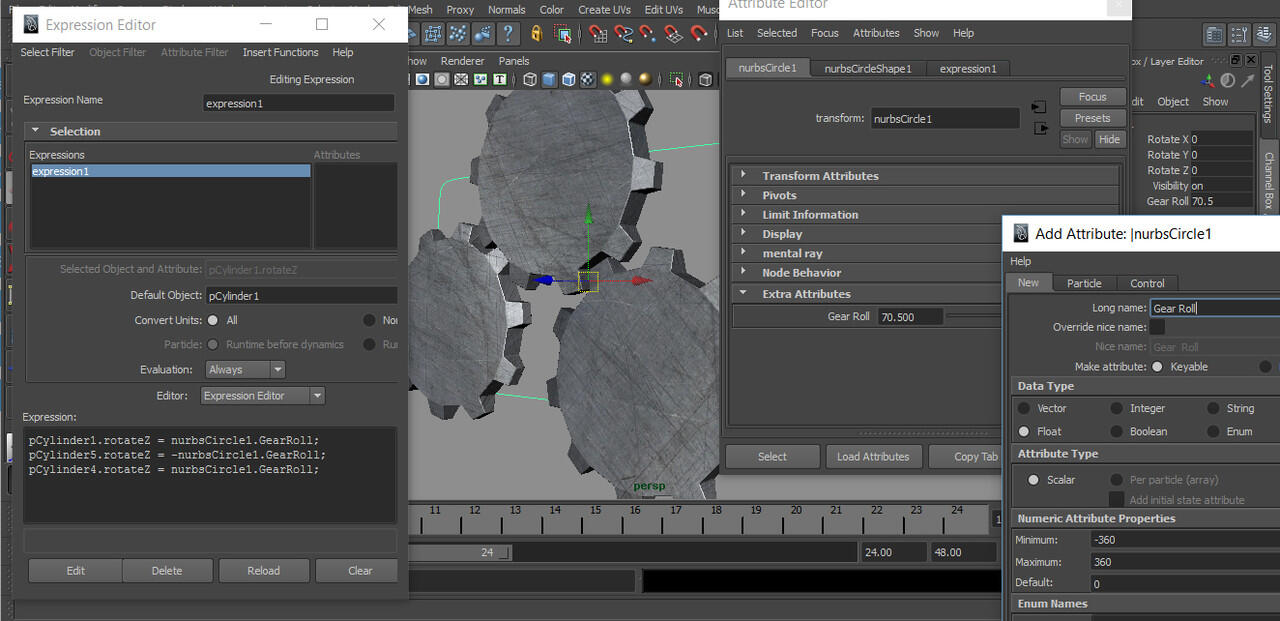
Task: Switch viewport to wireframe cube icon
Action: point(530,79)
